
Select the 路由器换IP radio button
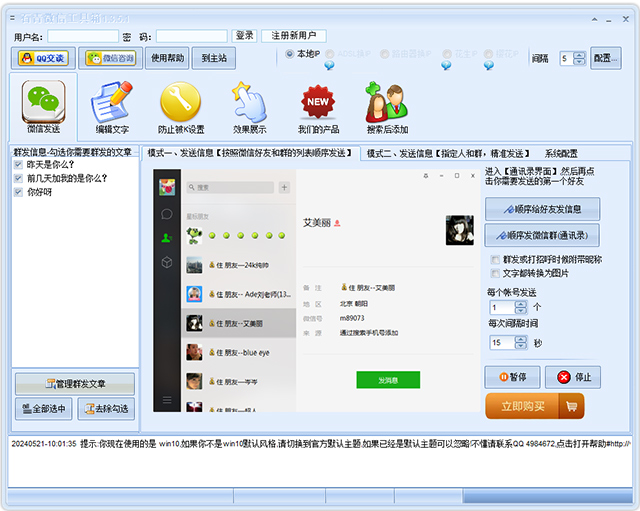(x=384, y=54)
